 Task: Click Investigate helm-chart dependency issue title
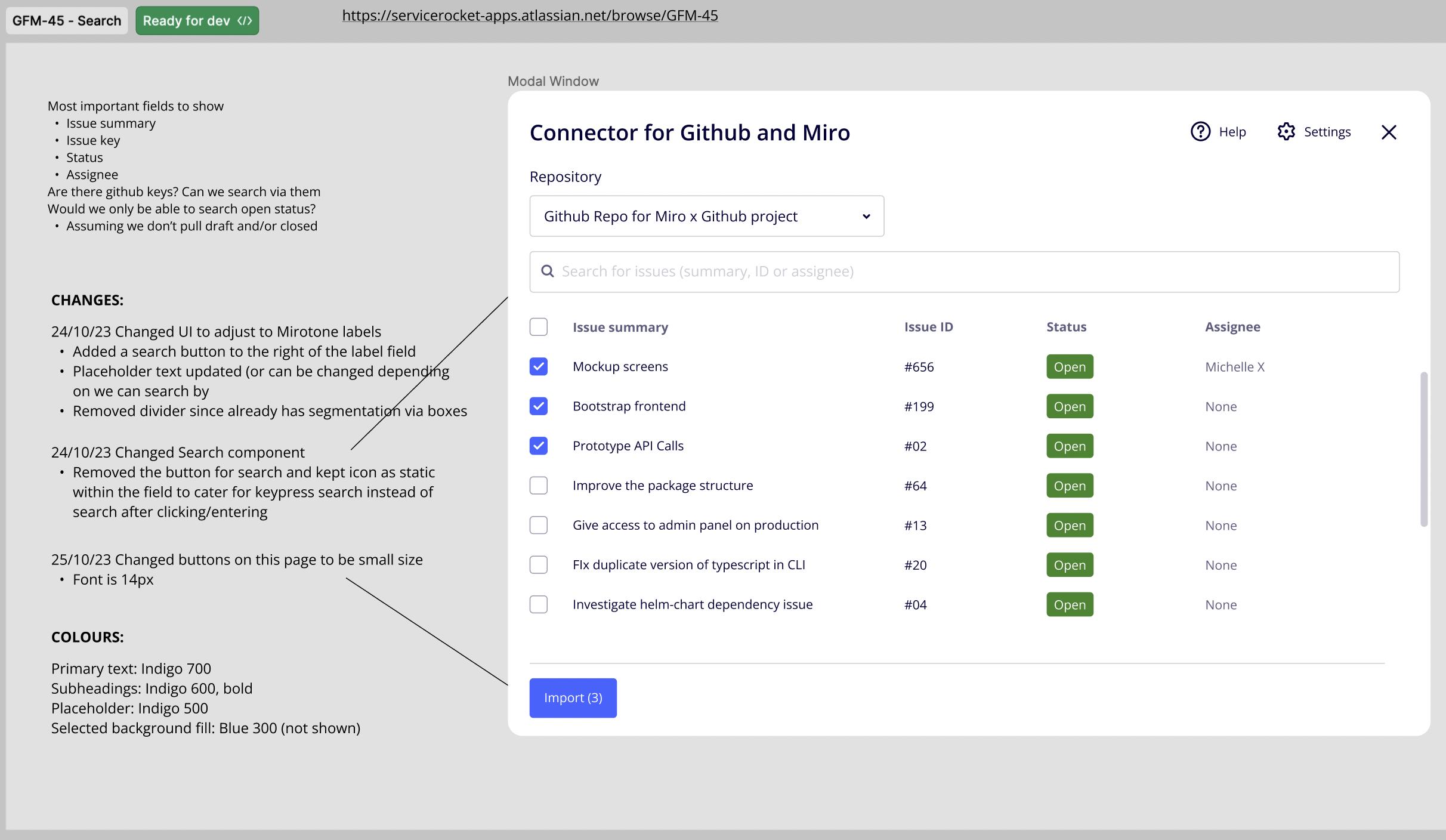(693, 604)
